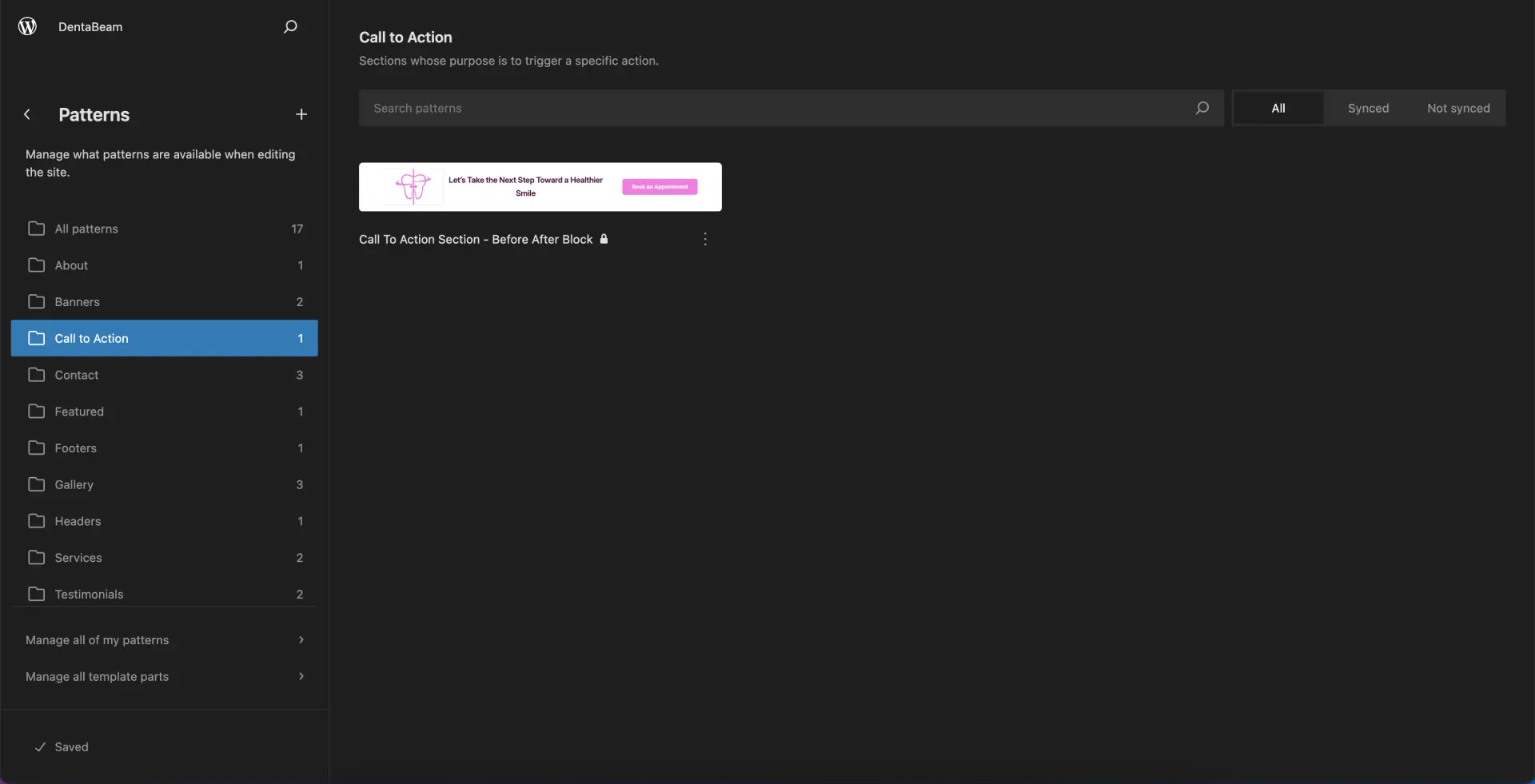This screenshot has height=784, width=1535.
Task: Select the All filter toggle
Action: (1278, 108)
